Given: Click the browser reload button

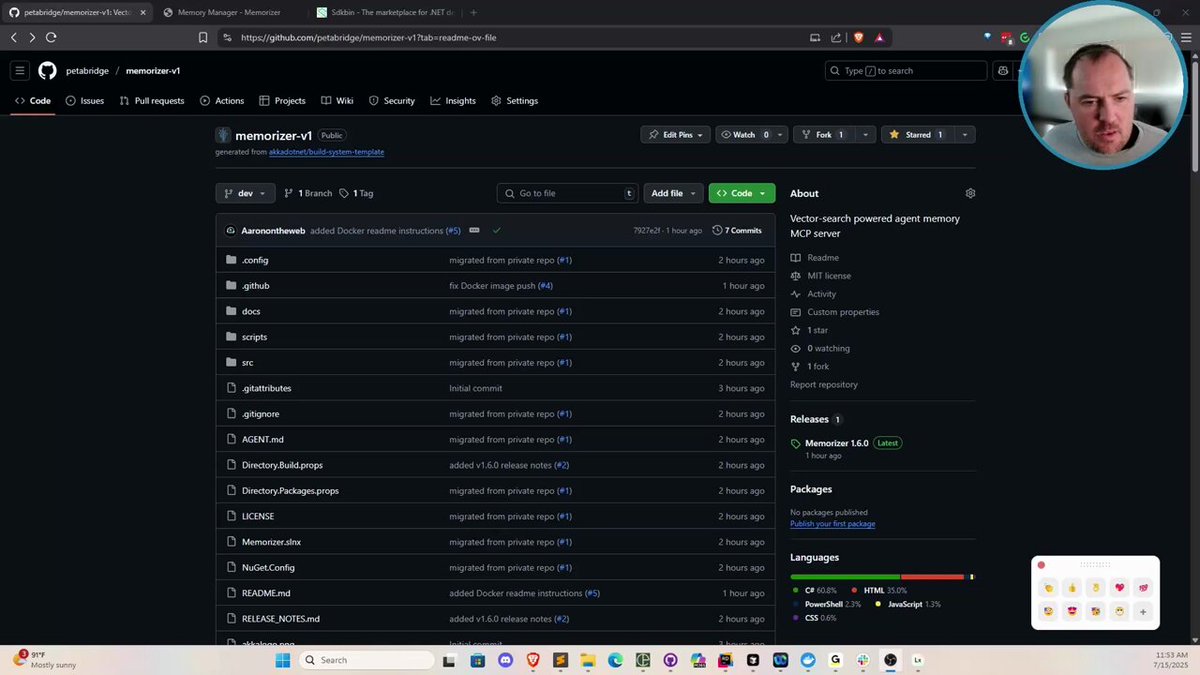Looking at the screenshot, I should point(51,37).
